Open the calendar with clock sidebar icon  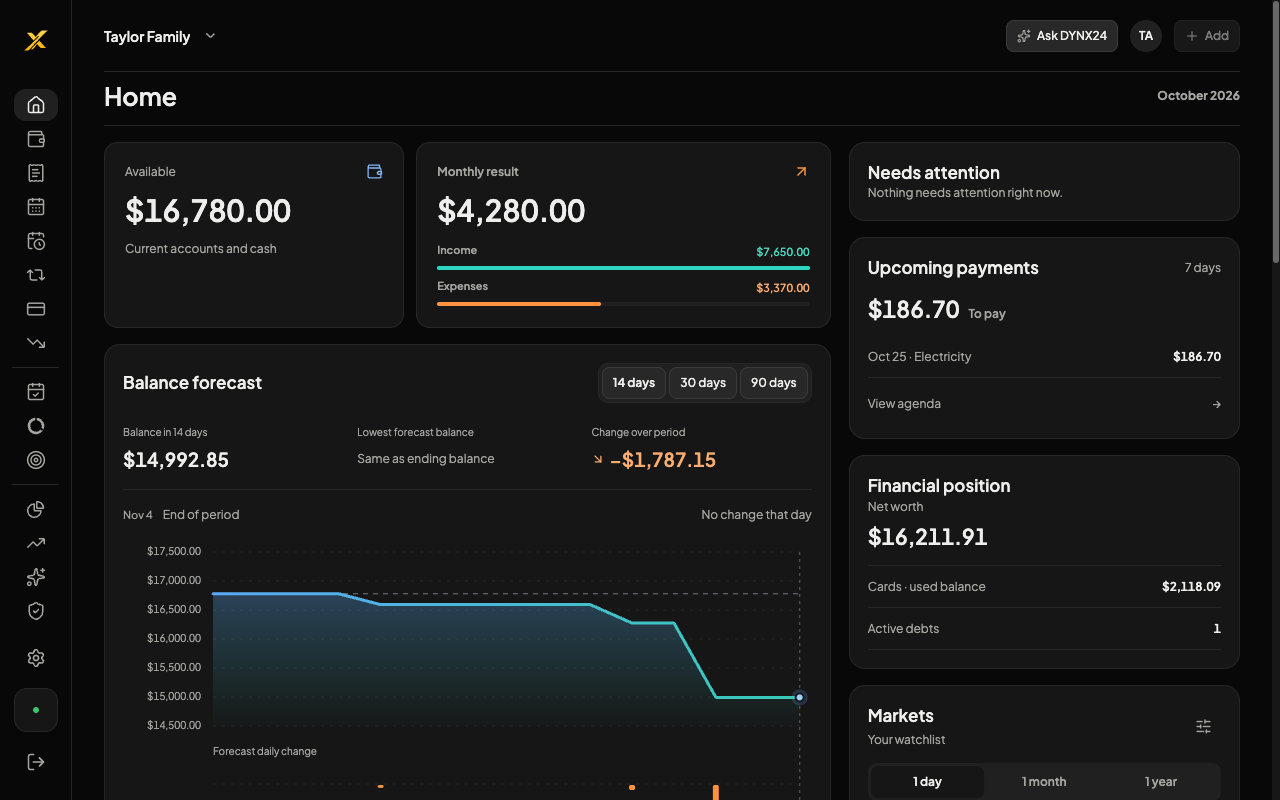36,241
